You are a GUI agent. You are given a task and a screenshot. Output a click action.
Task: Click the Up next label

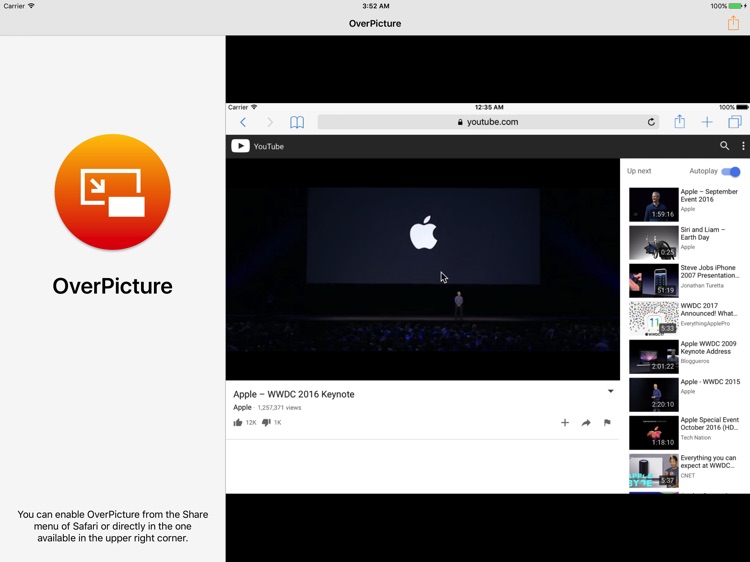click(x=639, y=171)
